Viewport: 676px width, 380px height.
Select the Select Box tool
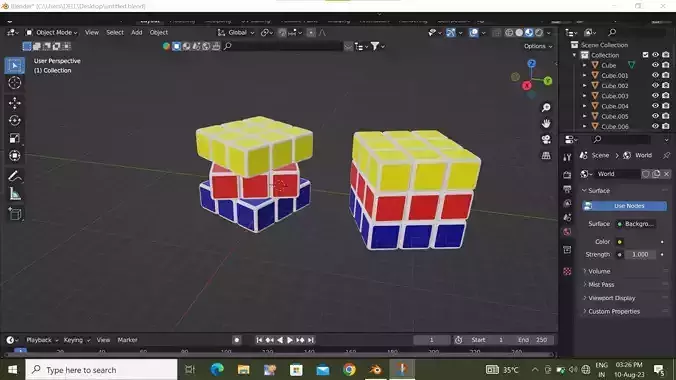(x=15, y=66)
